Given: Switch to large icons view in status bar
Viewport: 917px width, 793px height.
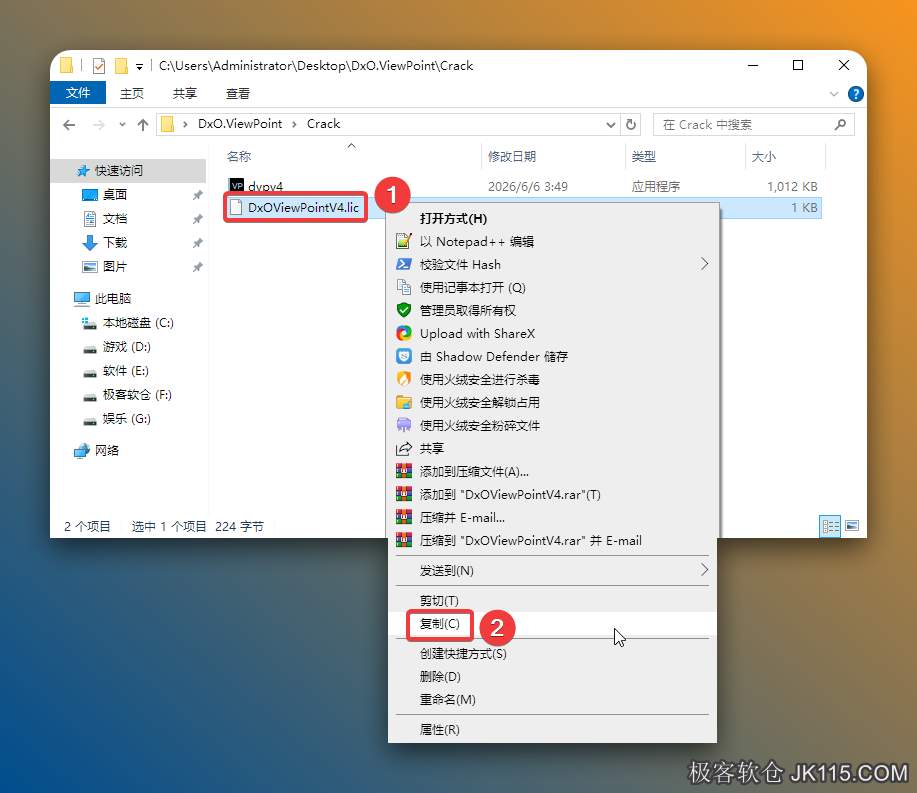Looking at the screenshot, I should point(852,526).
